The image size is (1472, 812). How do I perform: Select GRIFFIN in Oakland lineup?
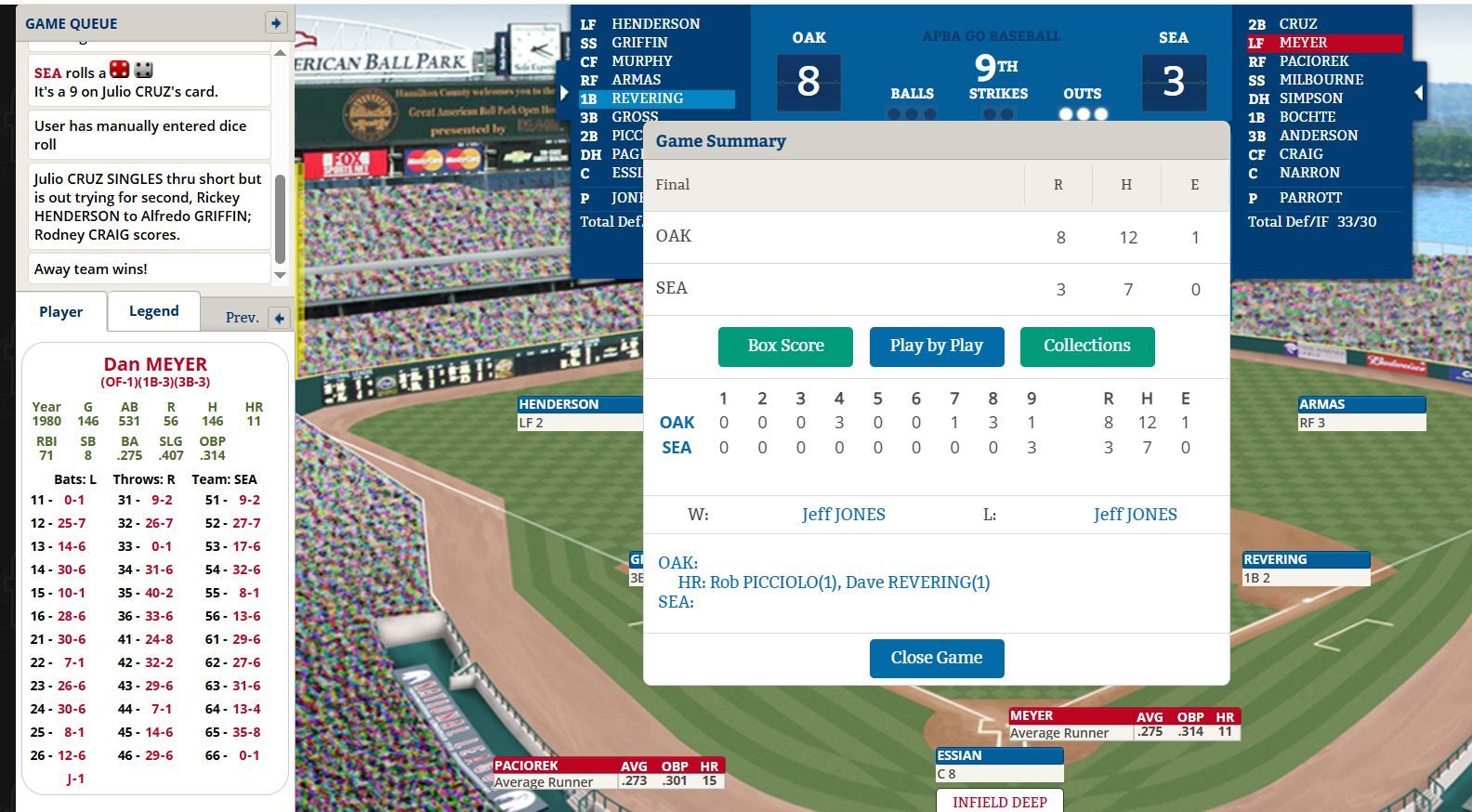click(639, 43)
